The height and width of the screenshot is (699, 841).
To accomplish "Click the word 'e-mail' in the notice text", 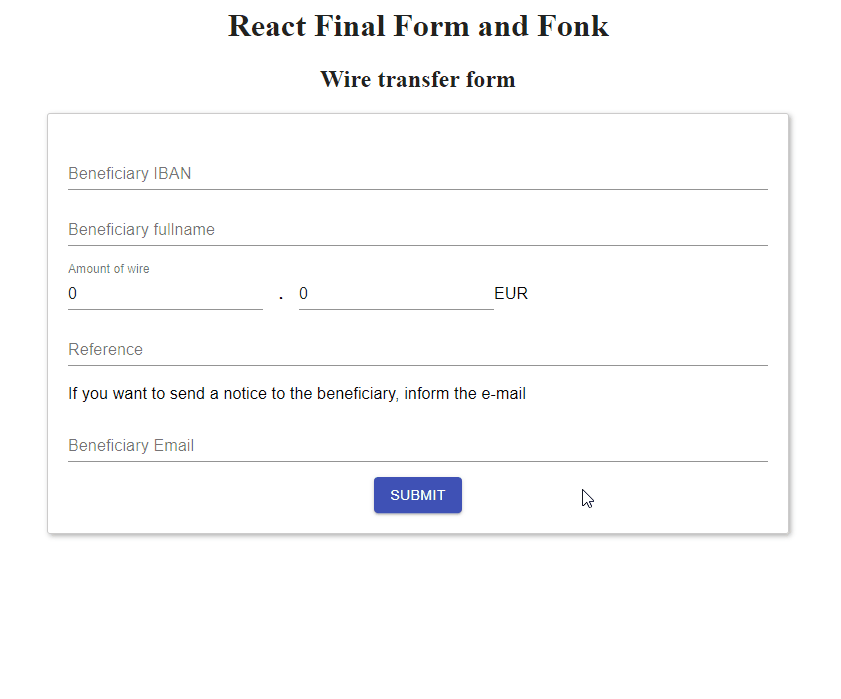I will tap(503, 394).
